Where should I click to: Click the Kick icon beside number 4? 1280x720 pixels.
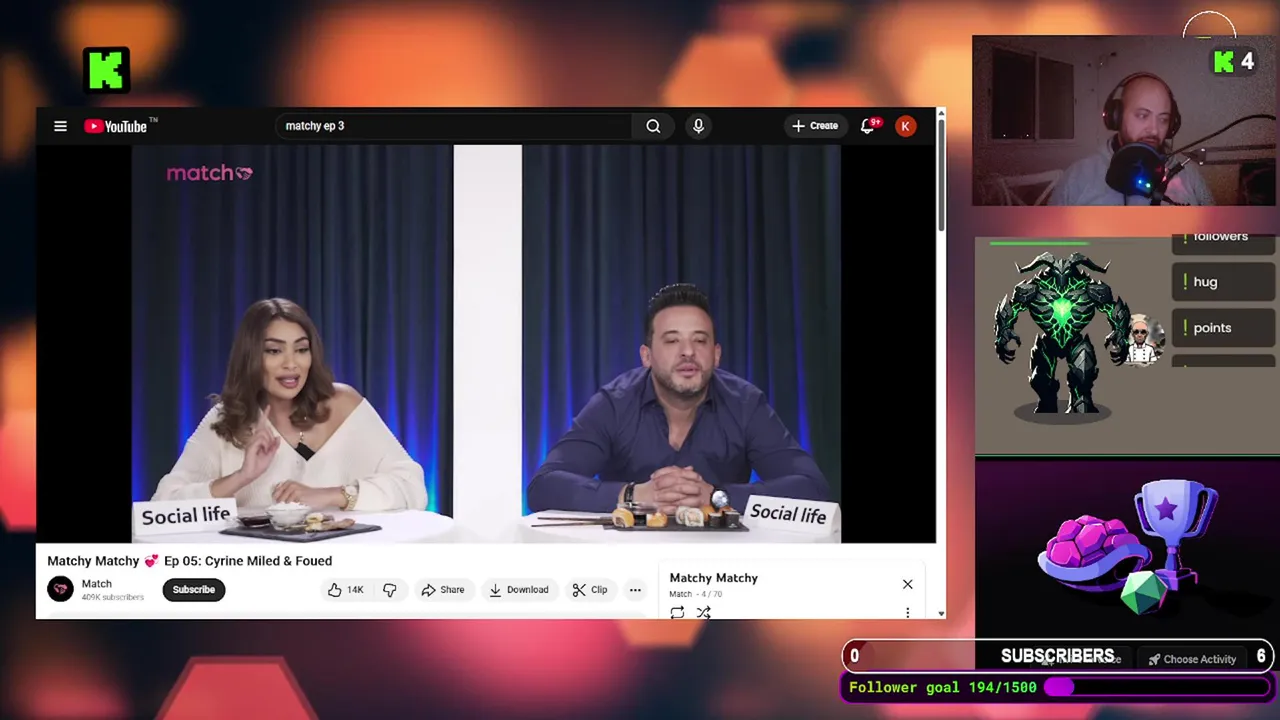pyautogui.click(x=1224, y=62)
